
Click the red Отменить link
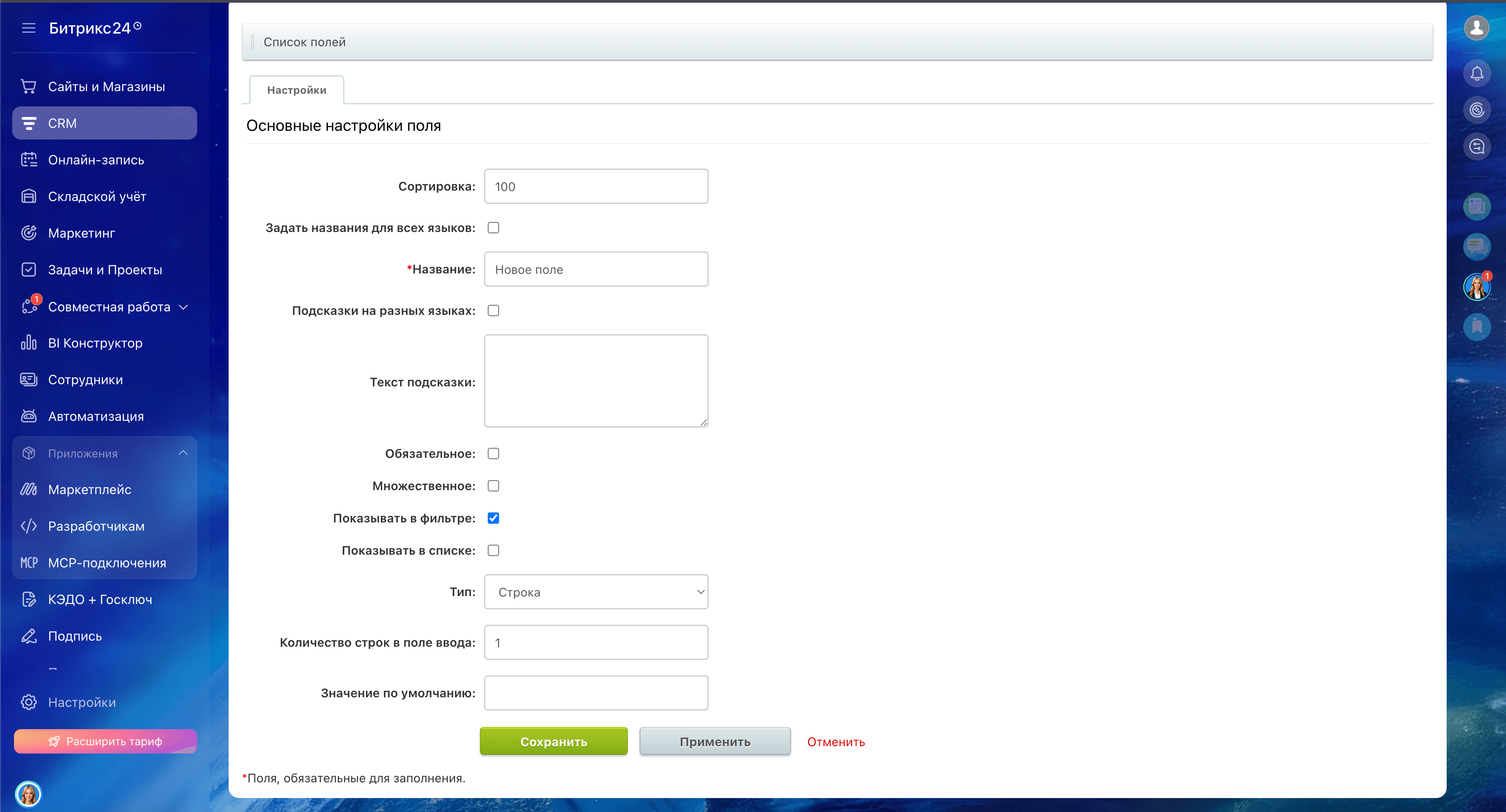835,742
